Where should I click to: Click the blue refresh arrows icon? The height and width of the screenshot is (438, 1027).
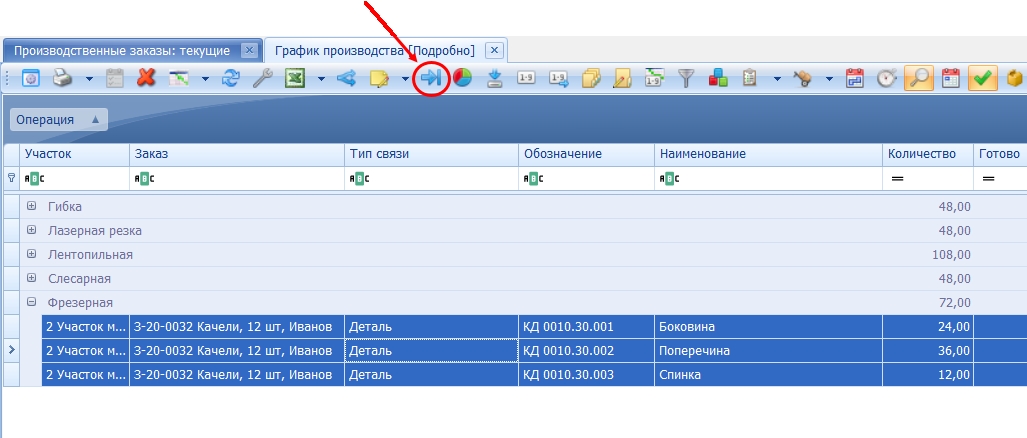pyautogui.click(x=231, y=79)
